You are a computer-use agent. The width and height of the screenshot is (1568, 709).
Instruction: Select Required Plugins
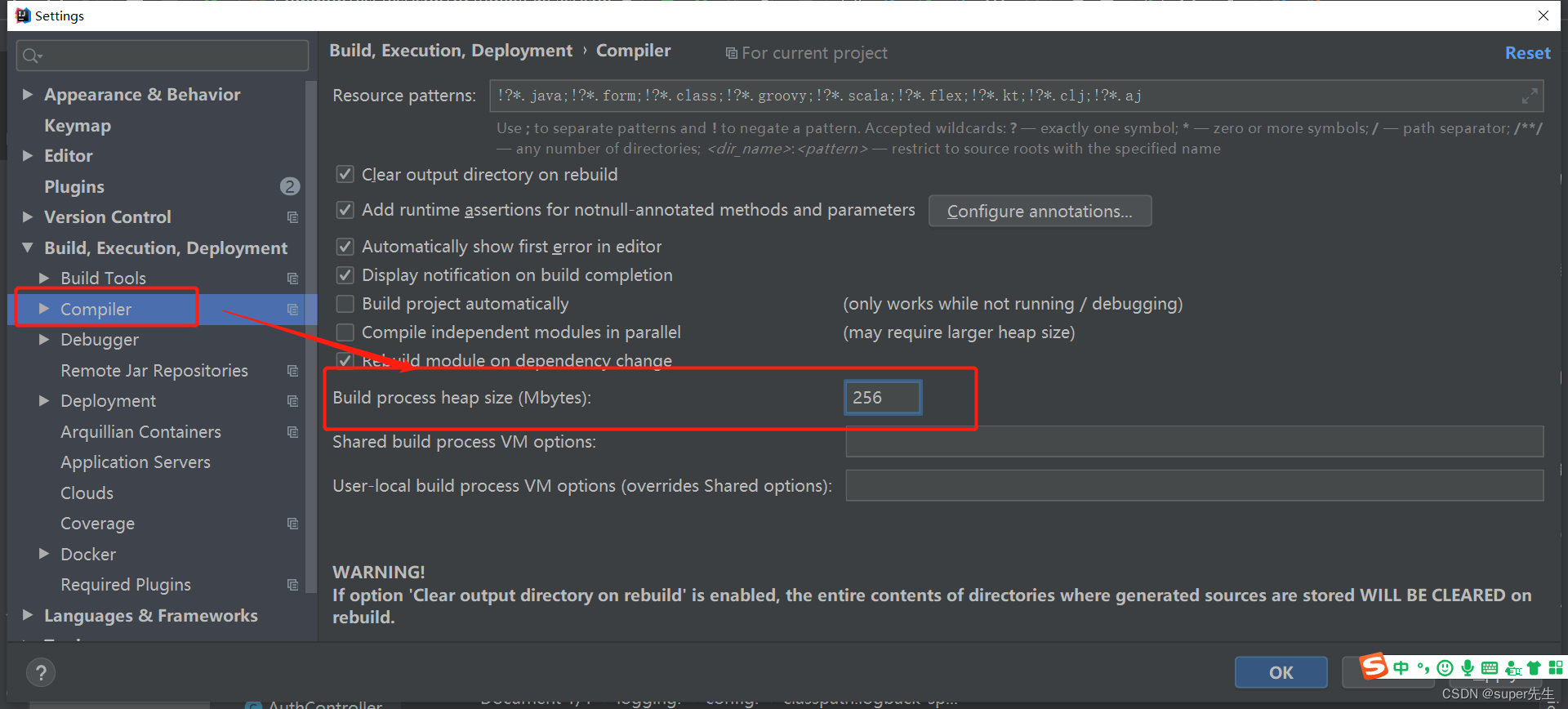126,585
